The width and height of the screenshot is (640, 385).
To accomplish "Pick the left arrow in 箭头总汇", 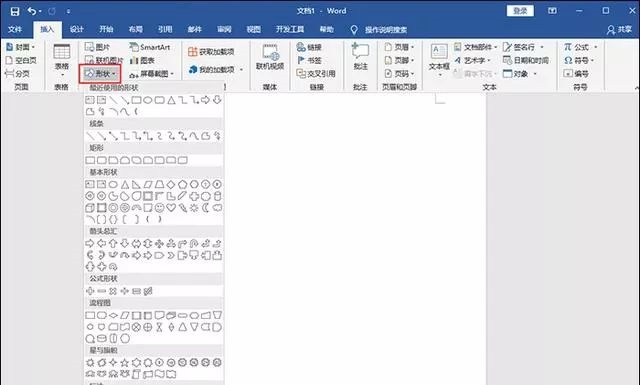I will pyautogui.click(x=102, y=244).
